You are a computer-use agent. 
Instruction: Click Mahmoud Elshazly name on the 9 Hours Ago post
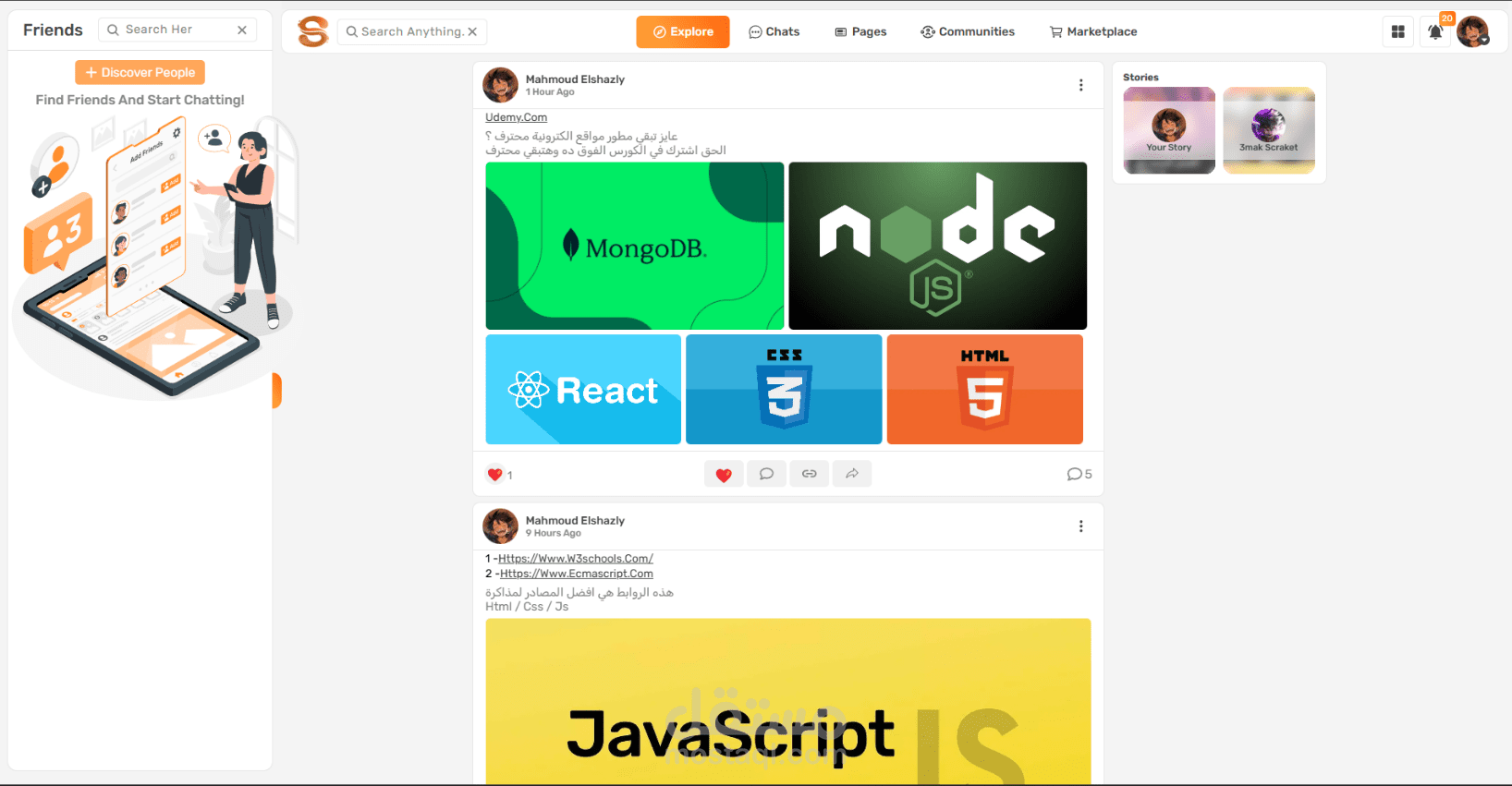tap(575, 521)
